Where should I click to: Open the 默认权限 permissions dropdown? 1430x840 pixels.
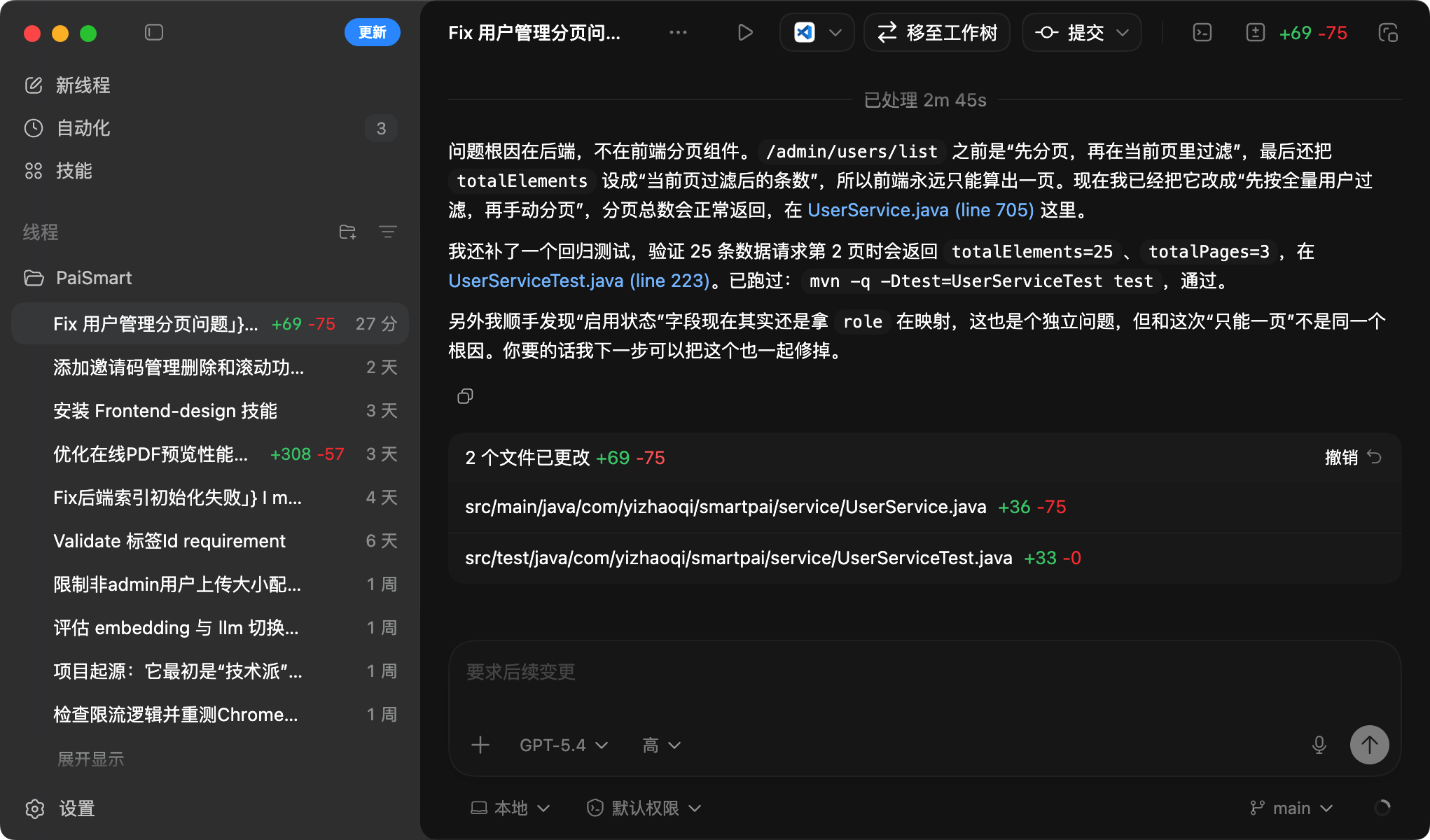[x=644, y=808]
